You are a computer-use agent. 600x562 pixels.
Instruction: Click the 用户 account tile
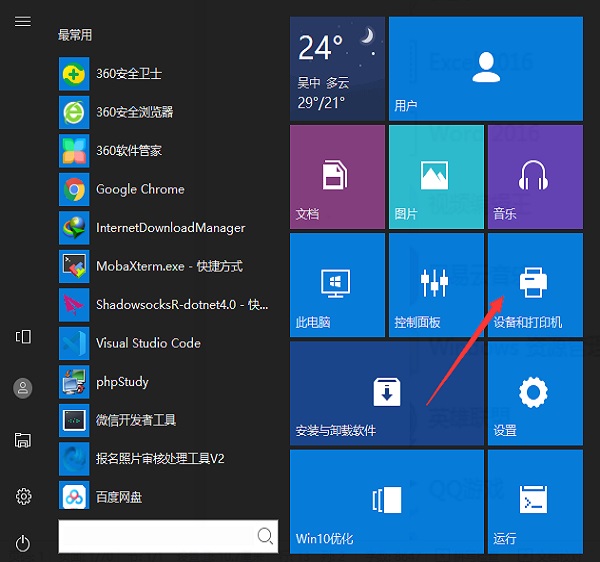coord(485,67)
